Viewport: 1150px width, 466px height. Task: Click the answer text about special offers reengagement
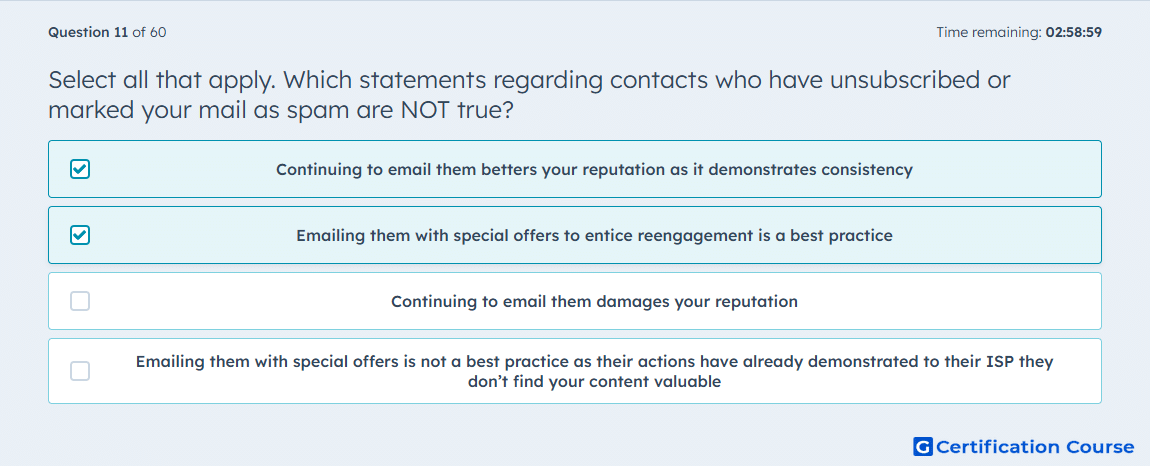pos(594,236)
